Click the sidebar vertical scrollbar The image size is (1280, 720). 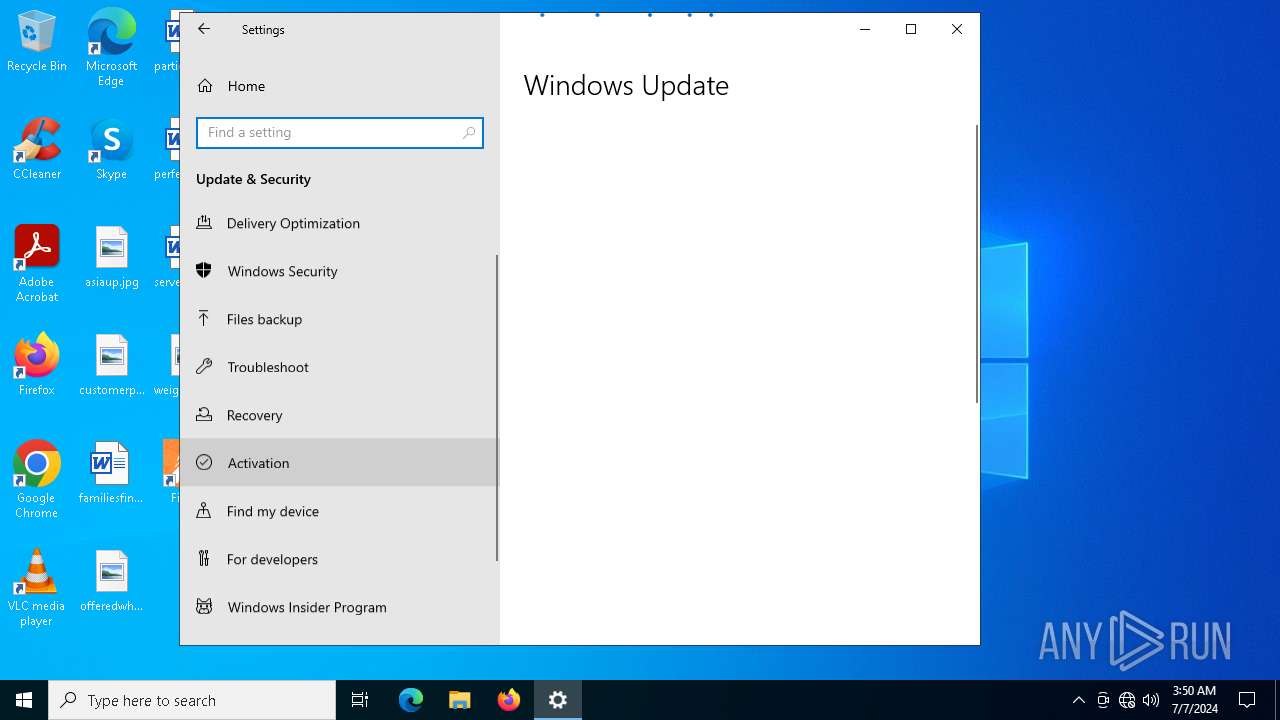[496, 408]
